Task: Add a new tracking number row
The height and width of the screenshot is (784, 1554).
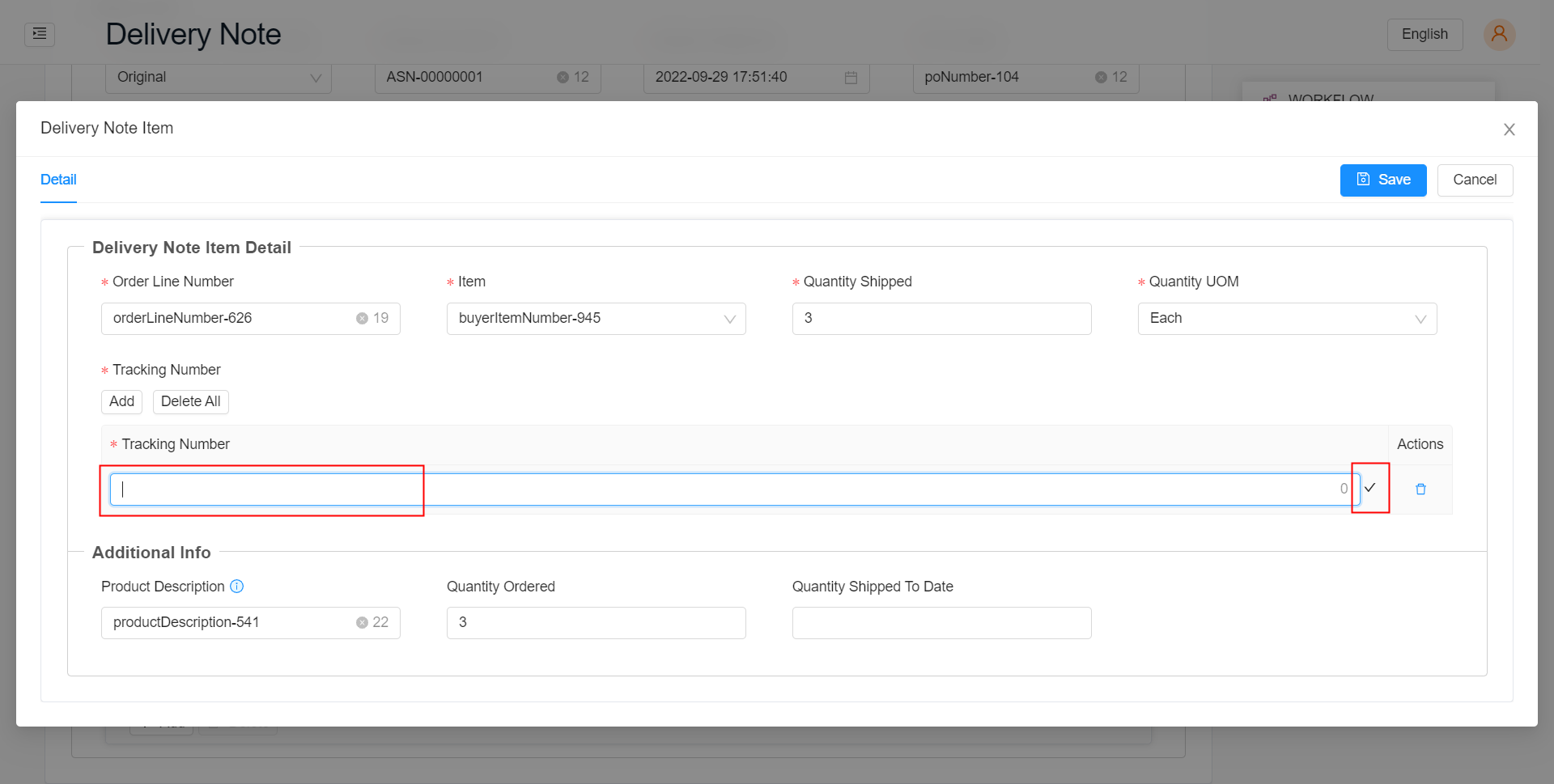Action: pos(121,401)
